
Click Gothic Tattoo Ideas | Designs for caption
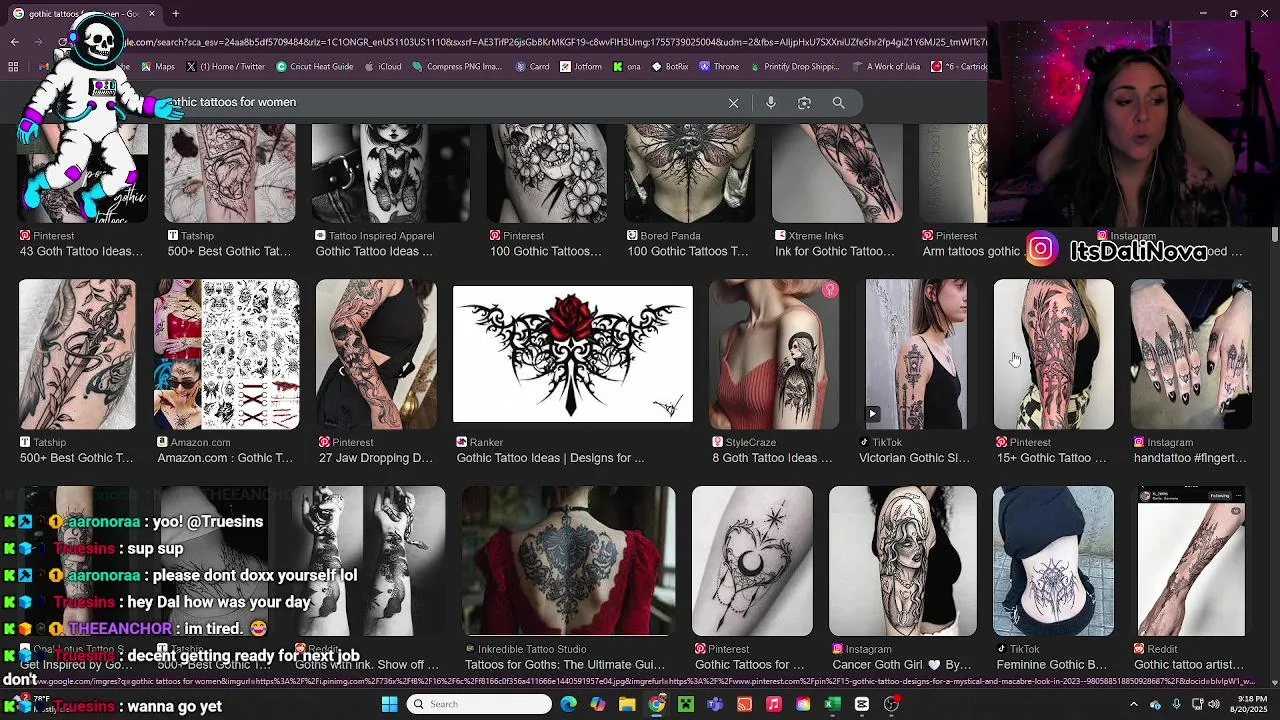coord(550,458)
